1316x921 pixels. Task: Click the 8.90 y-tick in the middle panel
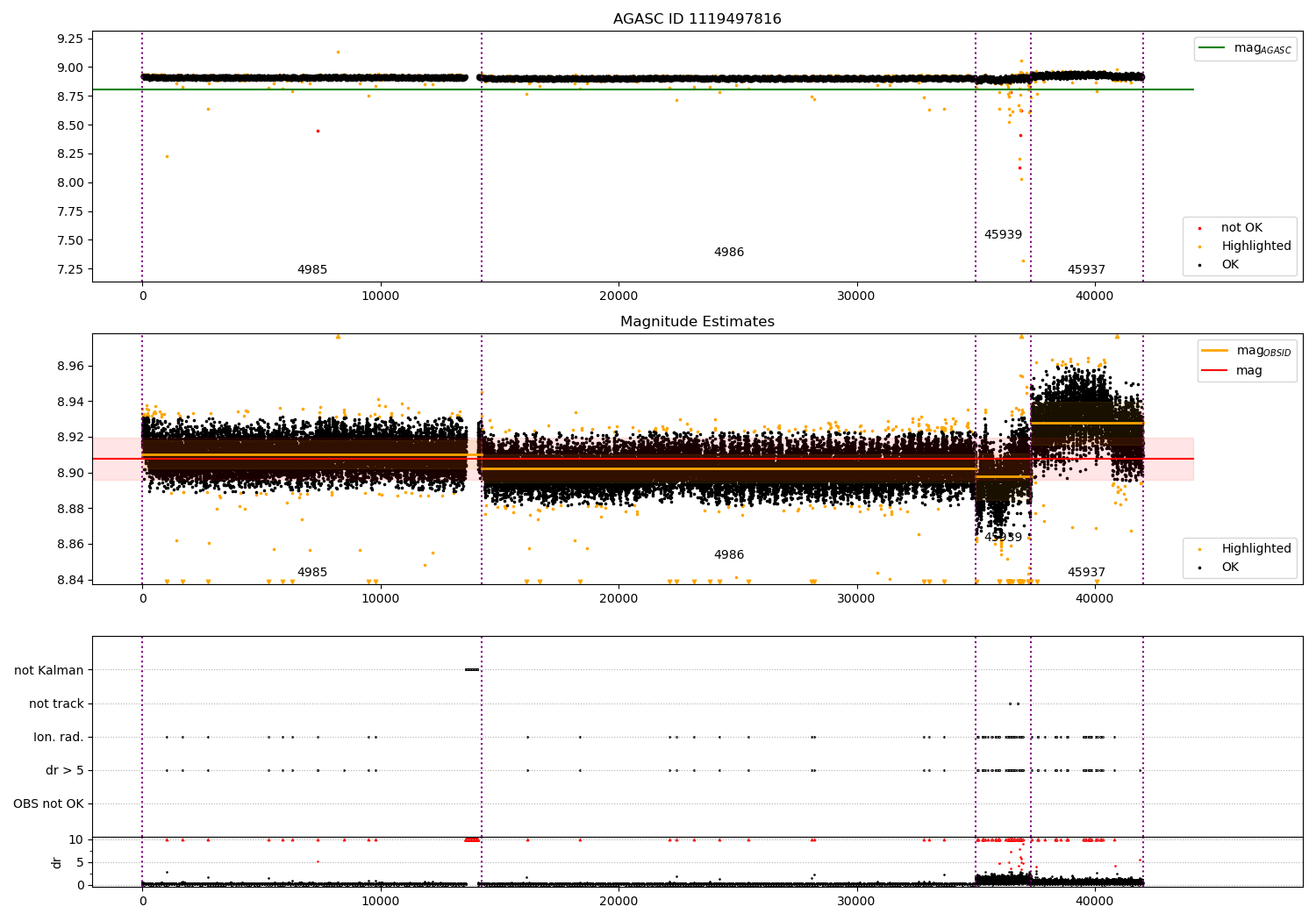tap(70, 474)
